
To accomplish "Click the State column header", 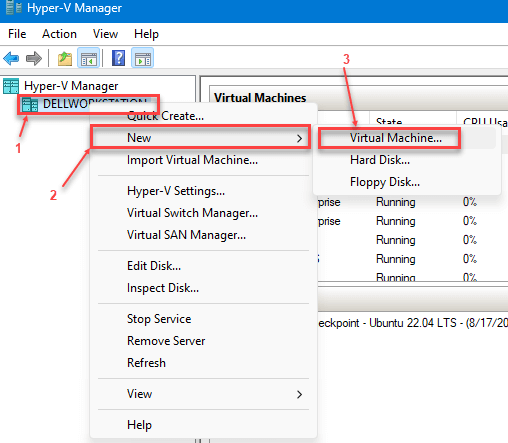I will [x=389, y=121].
